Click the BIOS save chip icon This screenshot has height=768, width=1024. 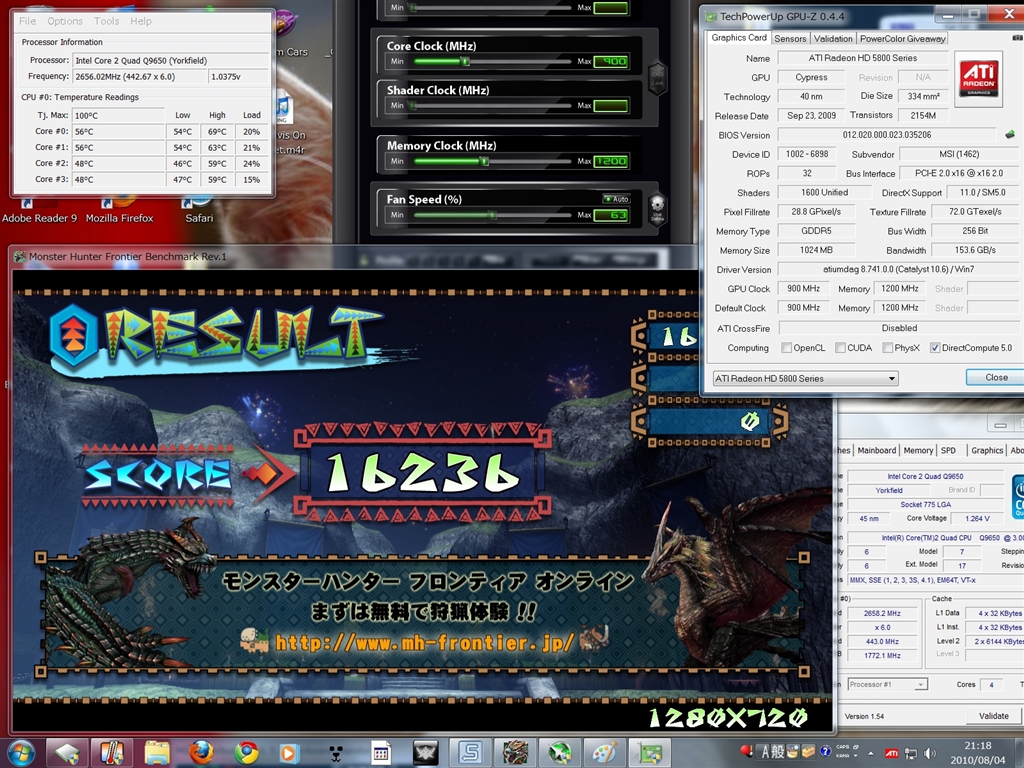pyautogui.click(x=1012, y=135)
